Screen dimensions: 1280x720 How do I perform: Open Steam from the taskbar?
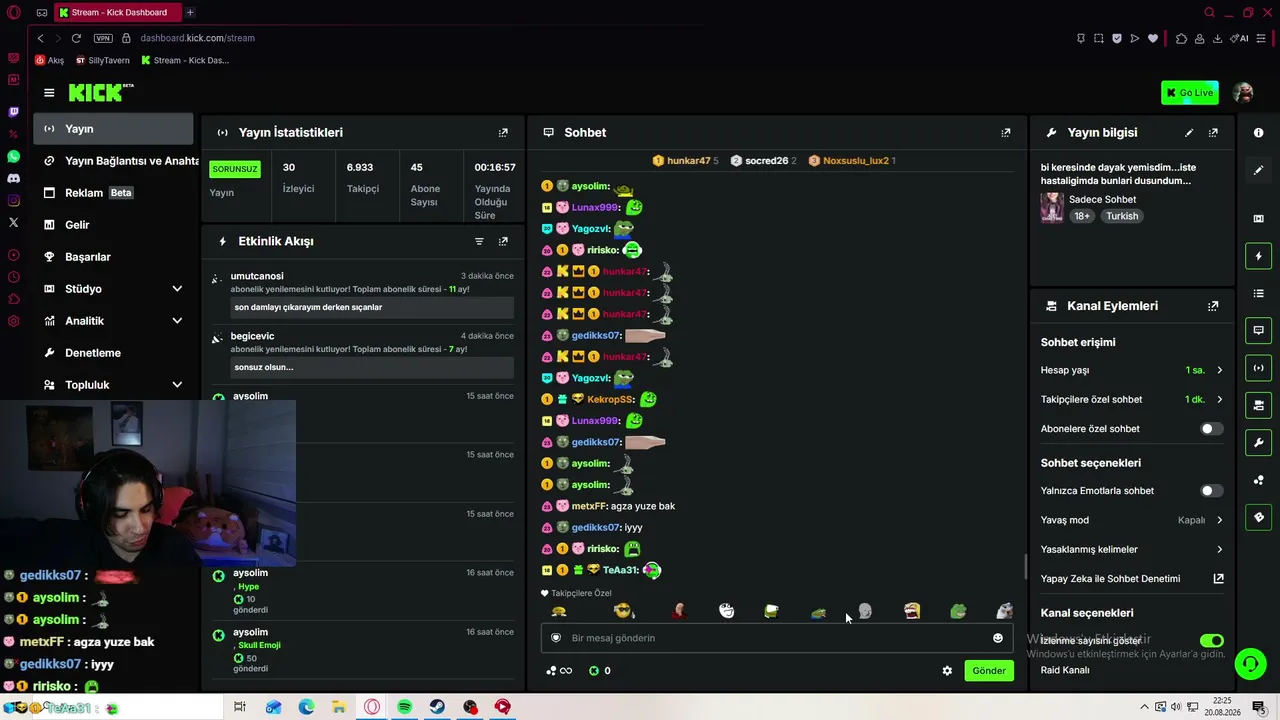point(437,707)
